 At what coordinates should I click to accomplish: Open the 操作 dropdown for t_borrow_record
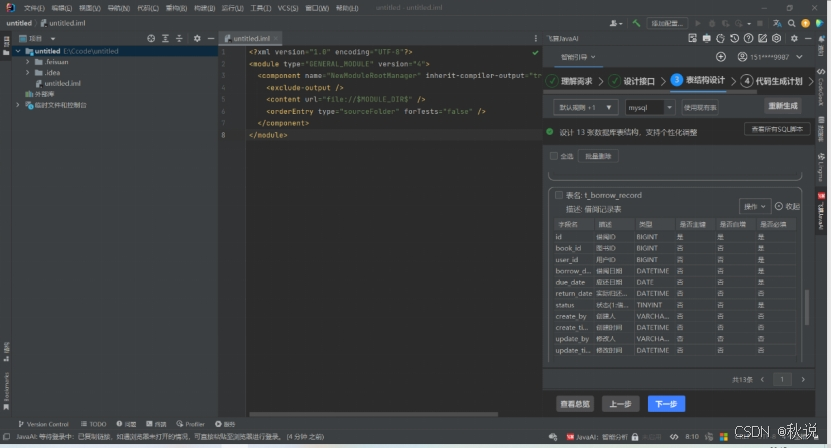(x=755, y=206)
